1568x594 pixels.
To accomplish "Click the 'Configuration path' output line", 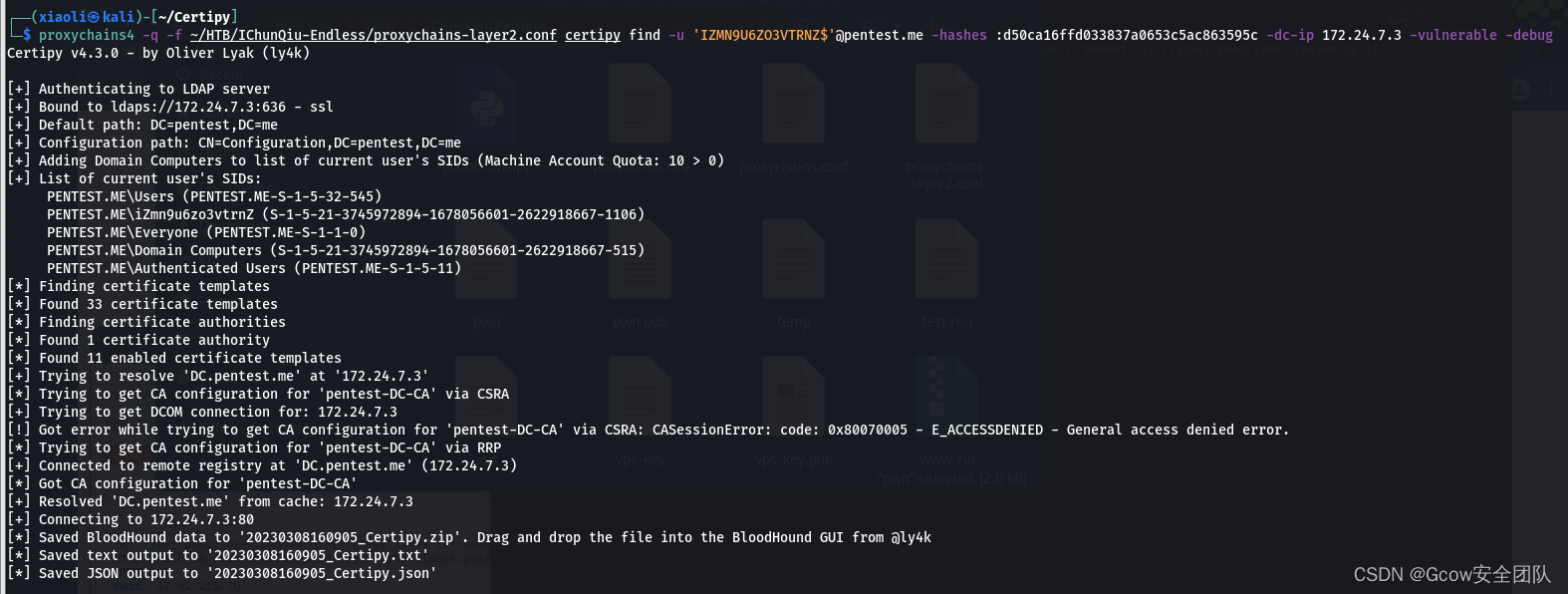I will [234, 143].
